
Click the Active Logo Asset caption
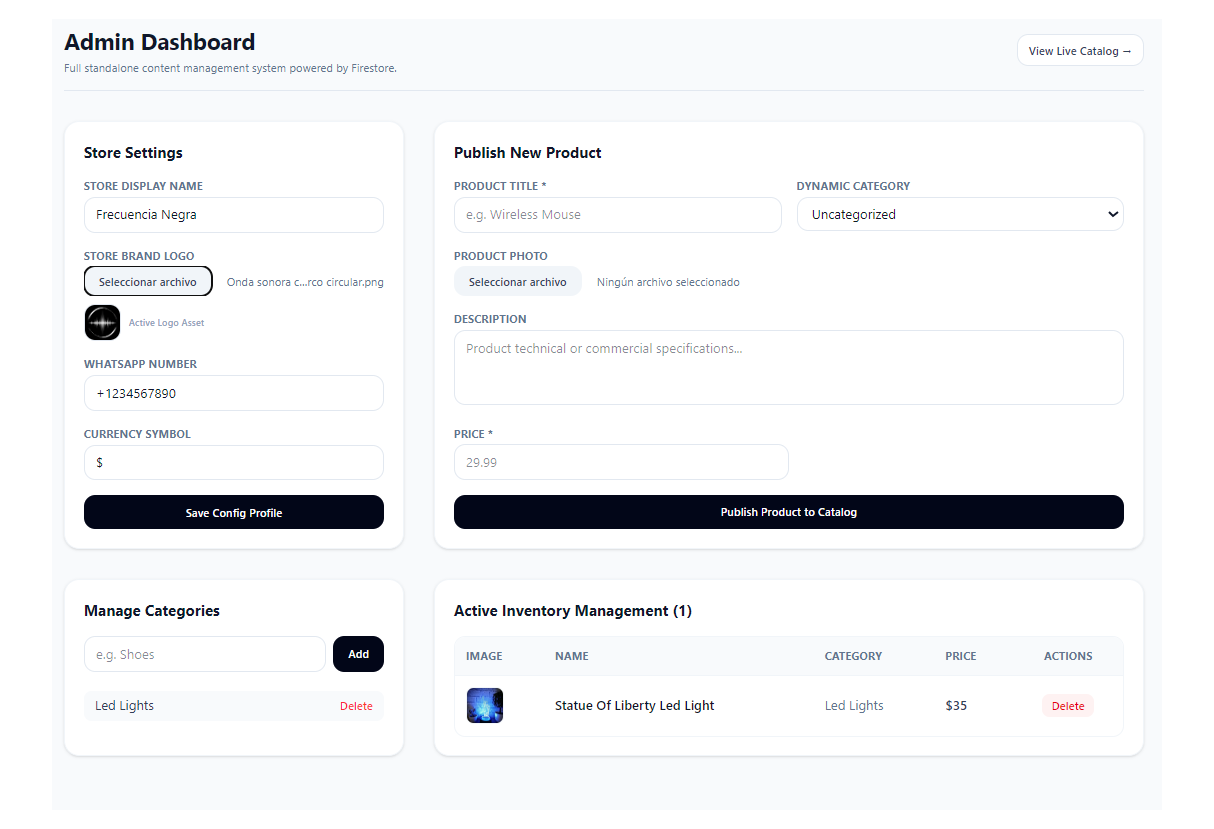point(167,323)
